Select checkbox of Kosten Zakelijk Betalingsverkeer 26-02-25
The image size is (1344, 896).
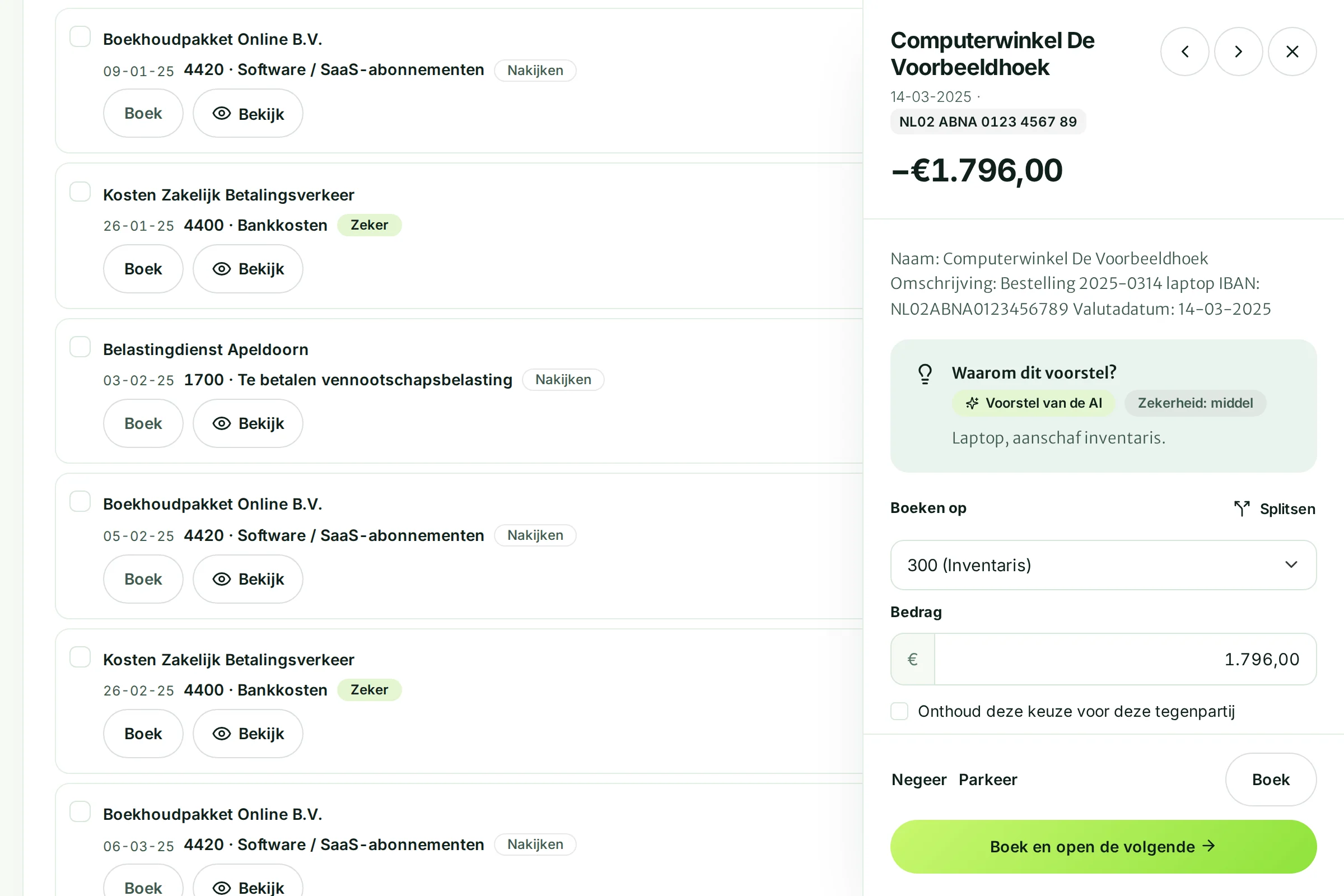[80, 657]
